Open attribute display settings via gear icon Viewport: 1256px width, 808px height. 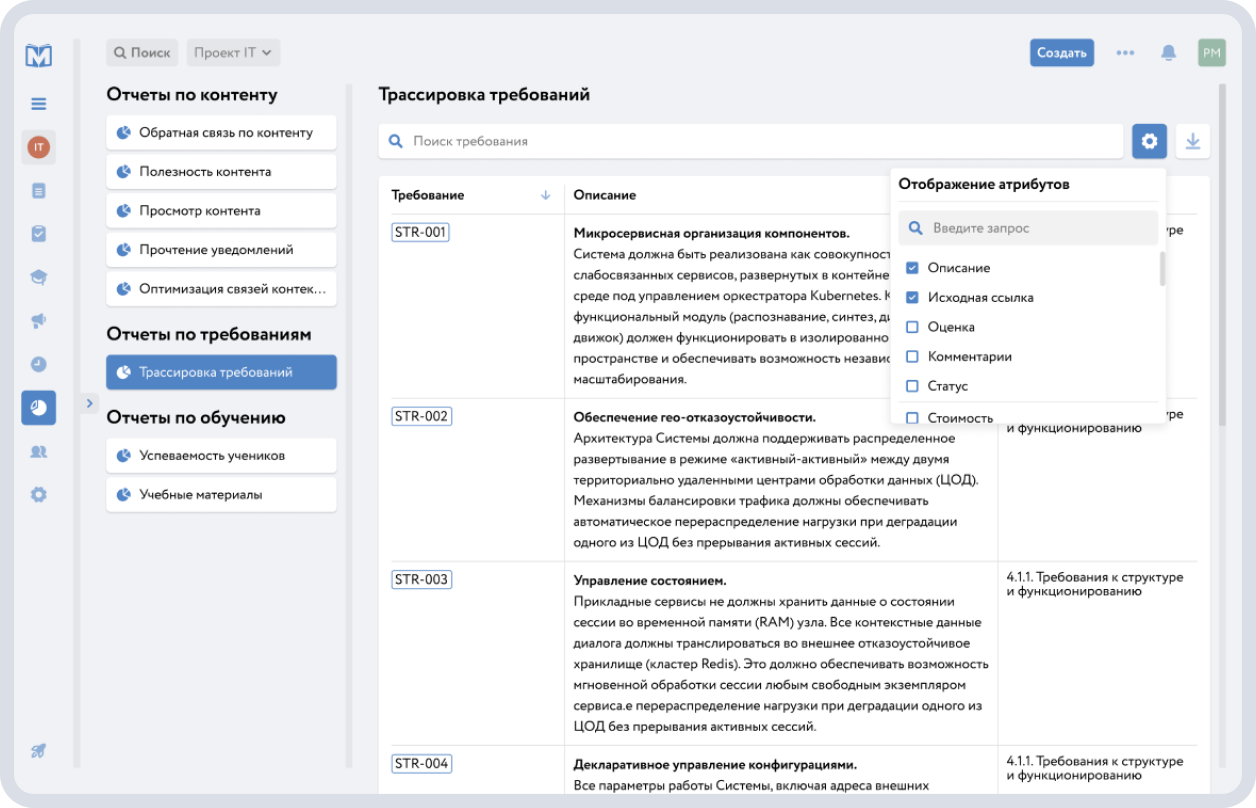pos(1149,141)
